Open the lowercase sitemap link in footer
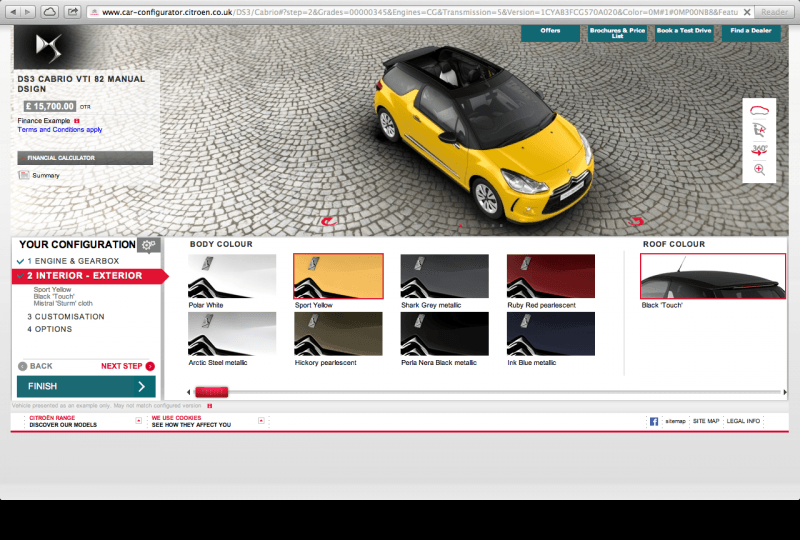800x540 pixels. 676,421
